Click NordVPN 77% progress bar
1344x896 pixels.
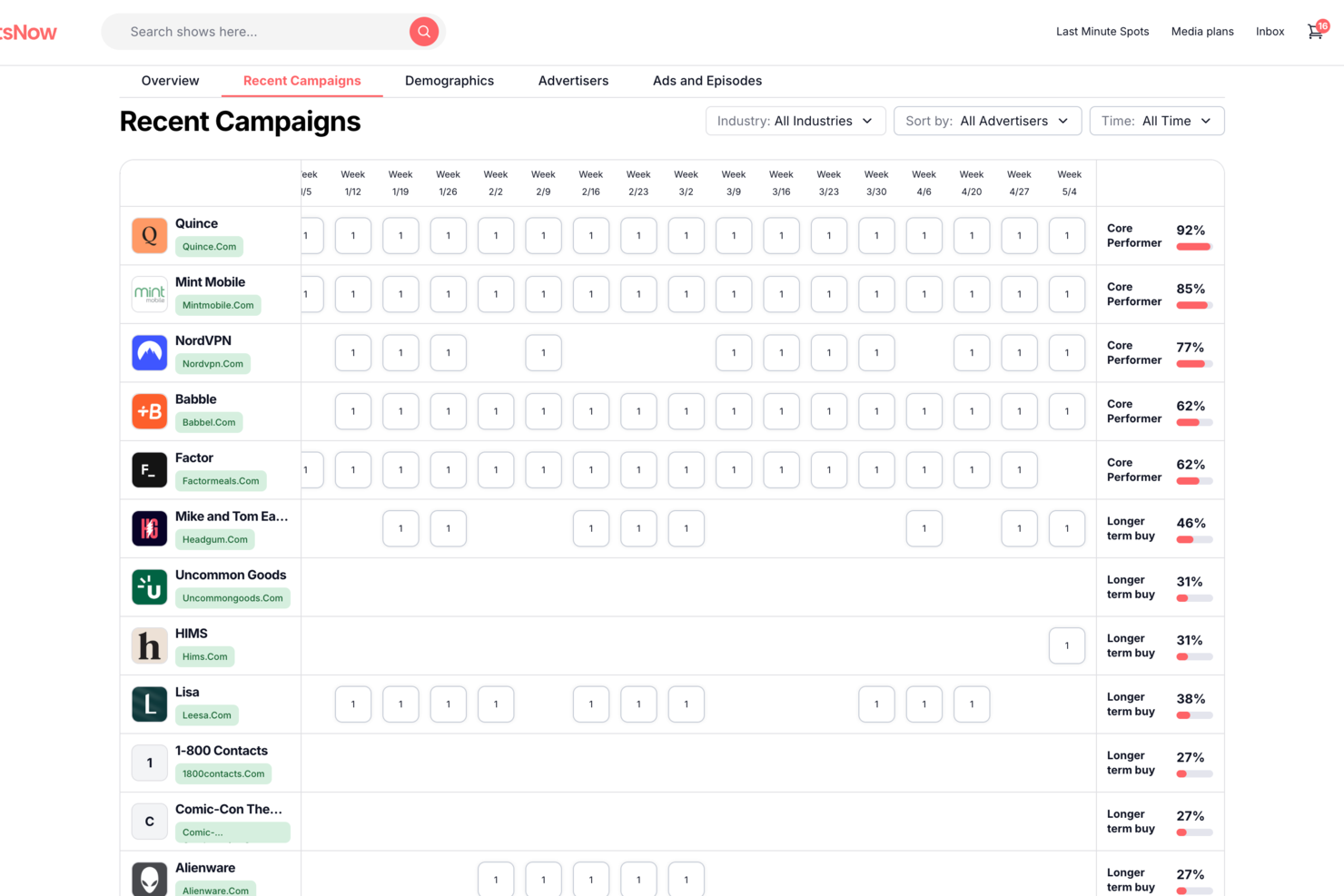click(x=1194, y=364)
